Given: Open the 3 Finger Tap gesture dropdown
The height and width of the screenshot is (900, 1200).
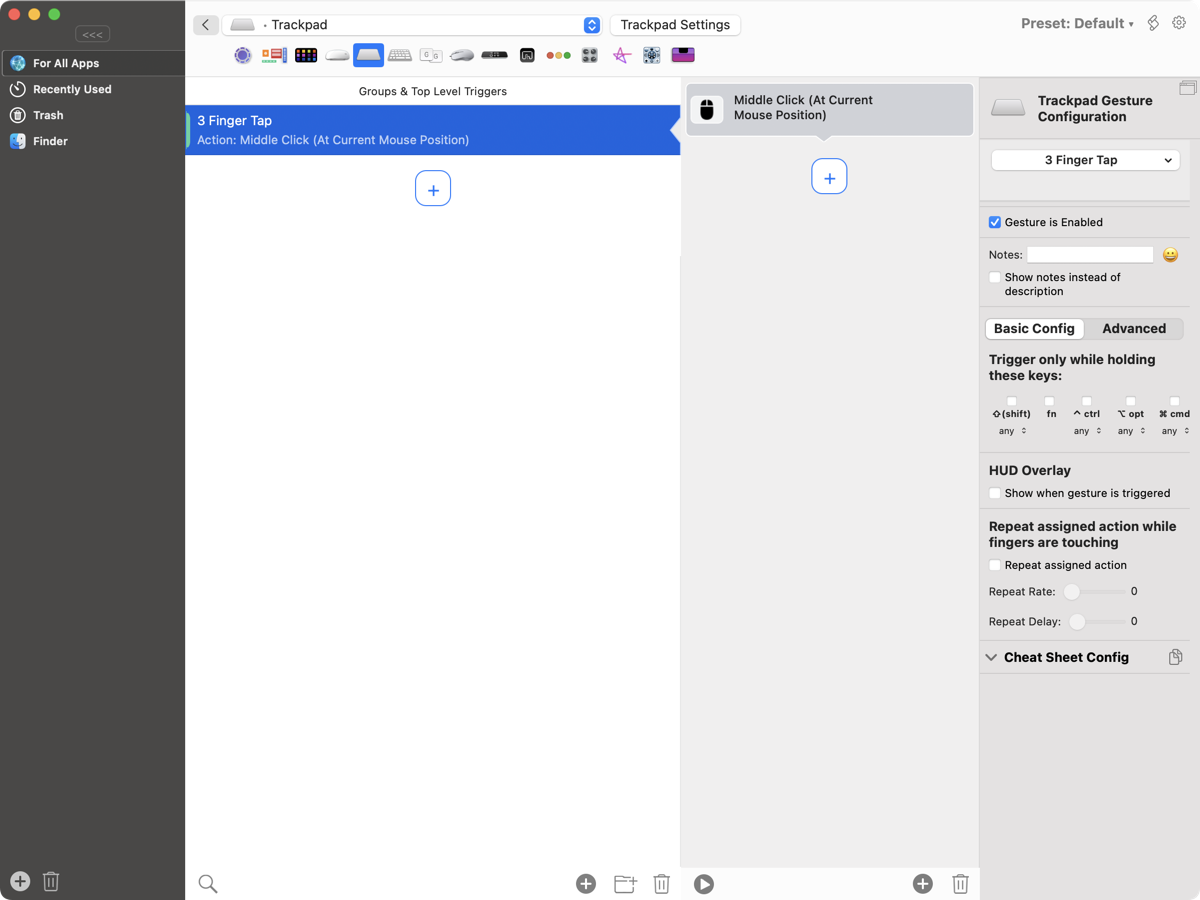Looking at the screenshot, I should coord(1085,159).
